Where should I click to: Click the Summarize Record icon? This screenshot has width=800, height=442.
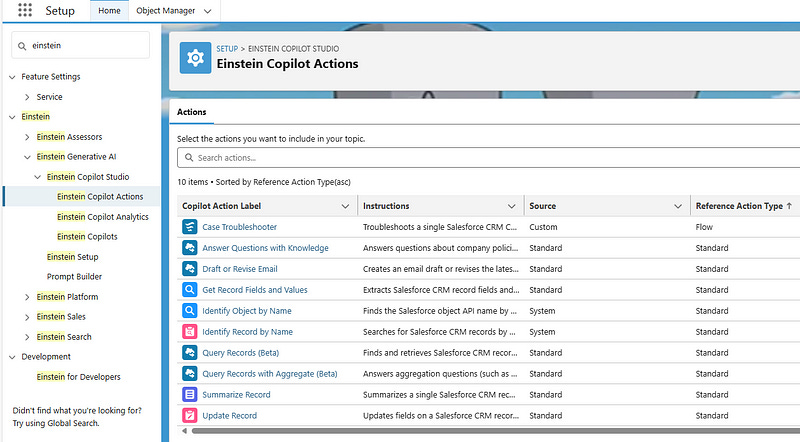(190, 394)
